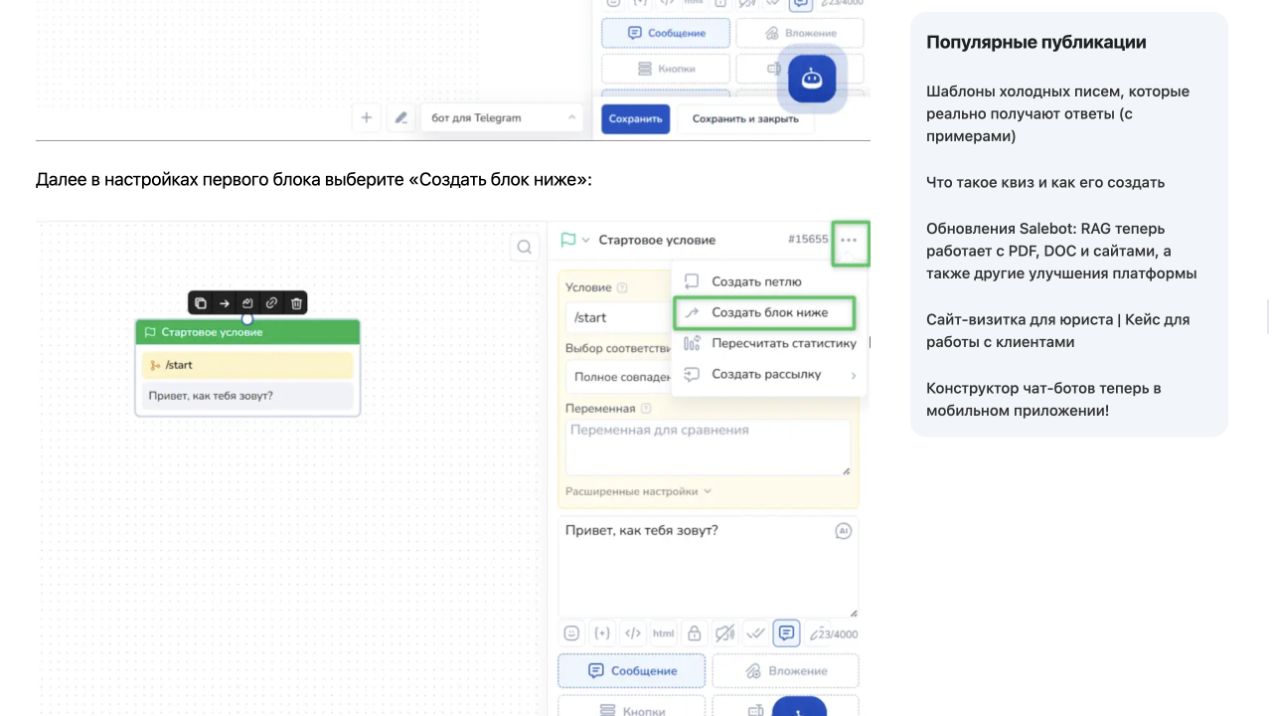Click the trash icon in the node toolbar
The height and width of the screenshot is (716, 1272).
tap(296, 303)
